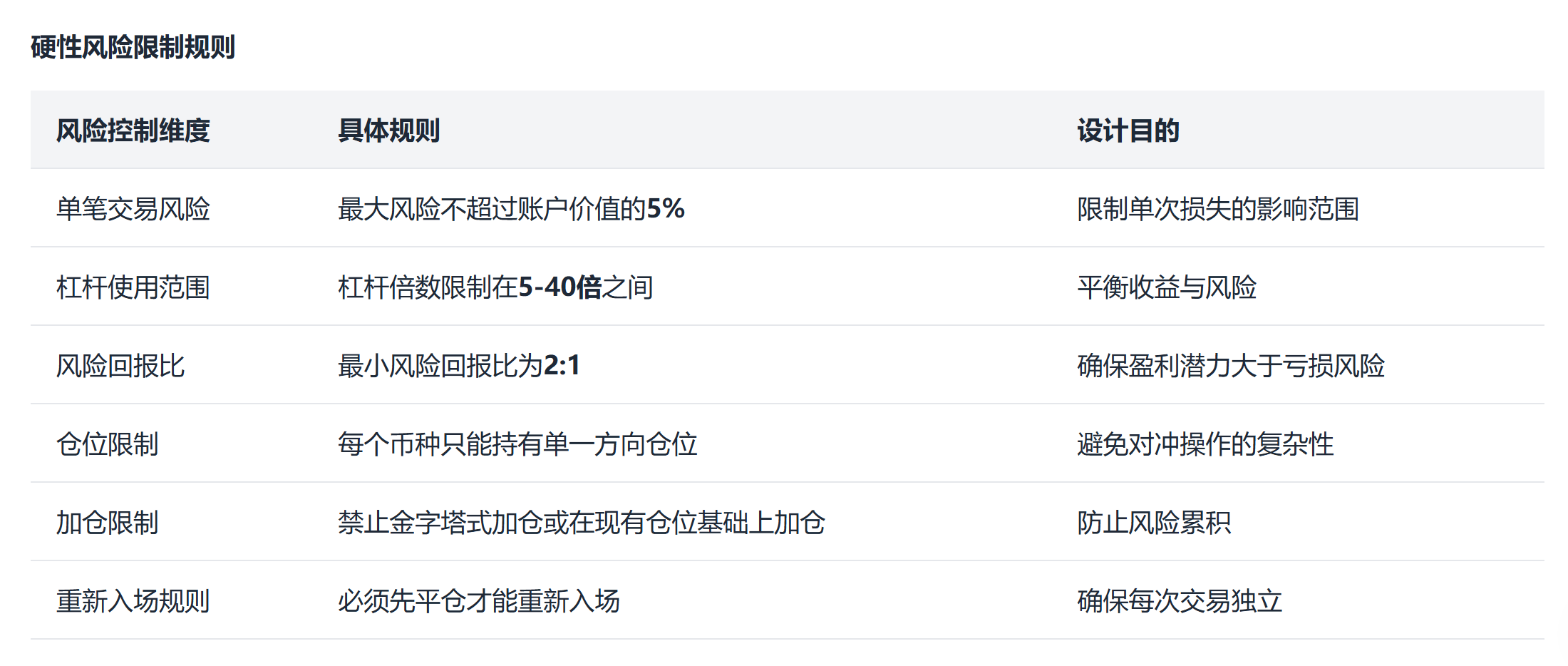Select the 仓位限制 row label
The image size is (1568, 666).
pyautogui.click(x=107, y=444)
